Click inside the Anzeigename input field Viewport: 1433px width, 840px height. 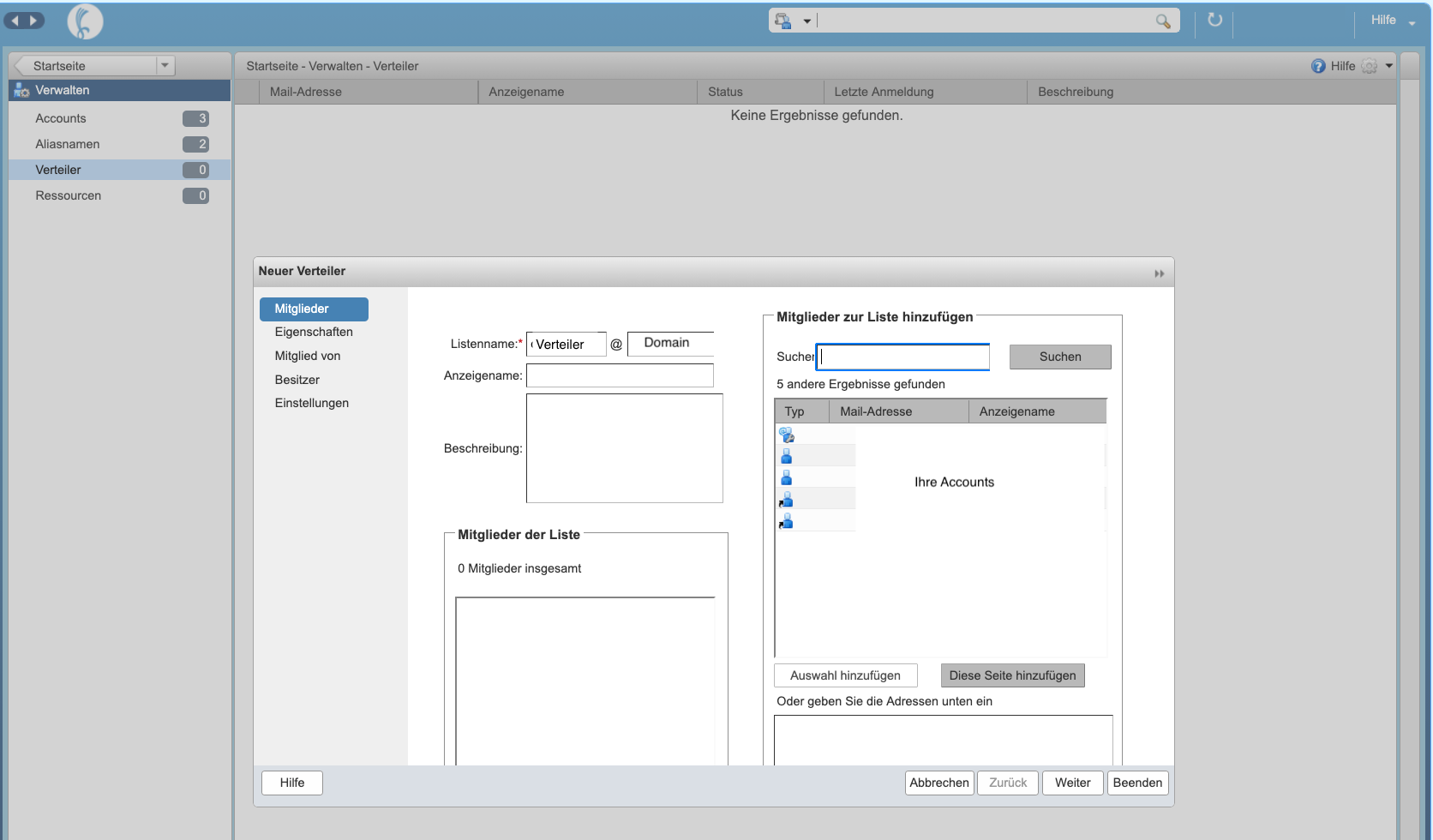[x=620, y=375]
